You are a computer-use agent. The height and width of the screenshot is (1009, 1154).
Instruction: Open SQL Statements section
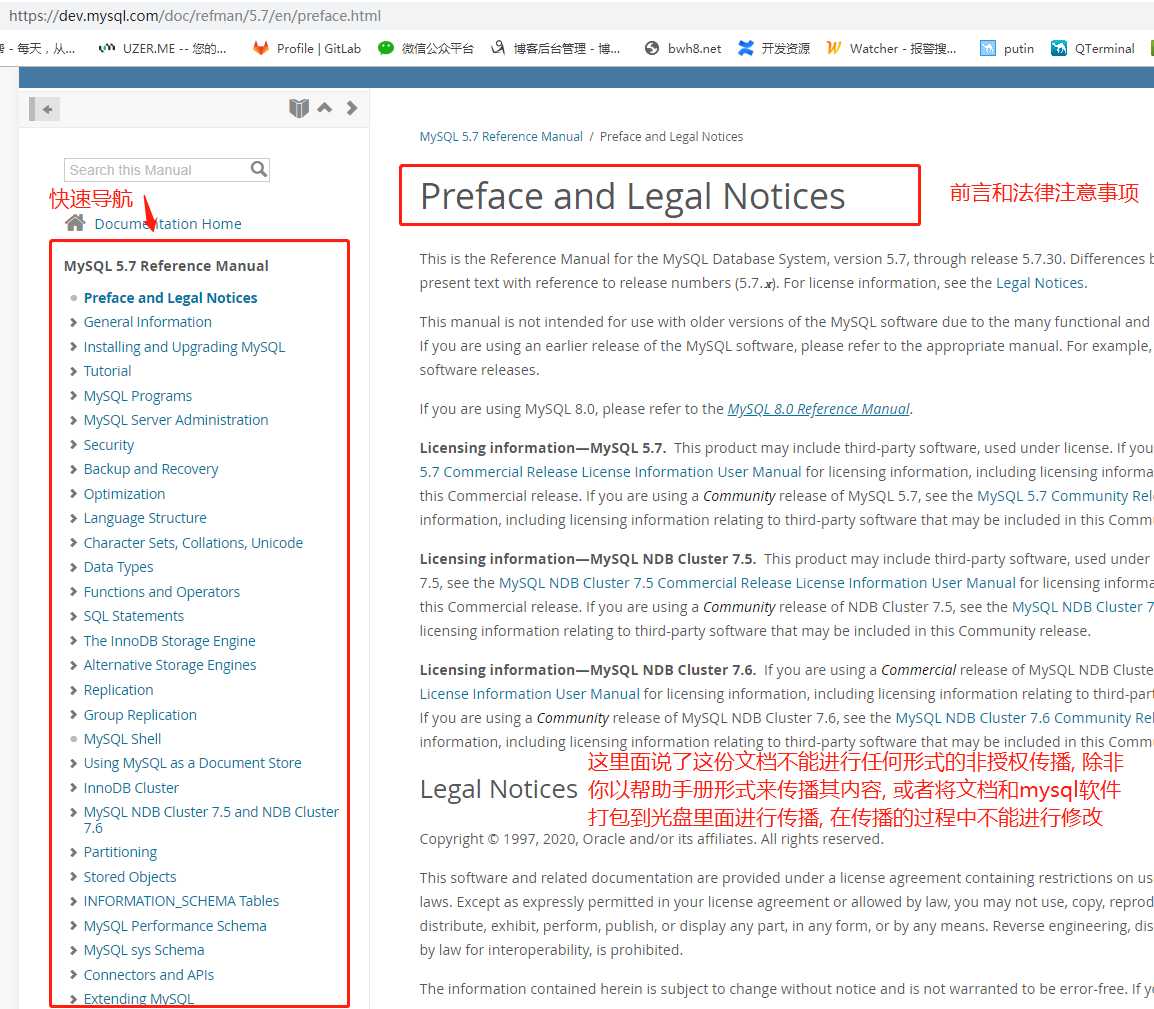[x=133, y=616]
